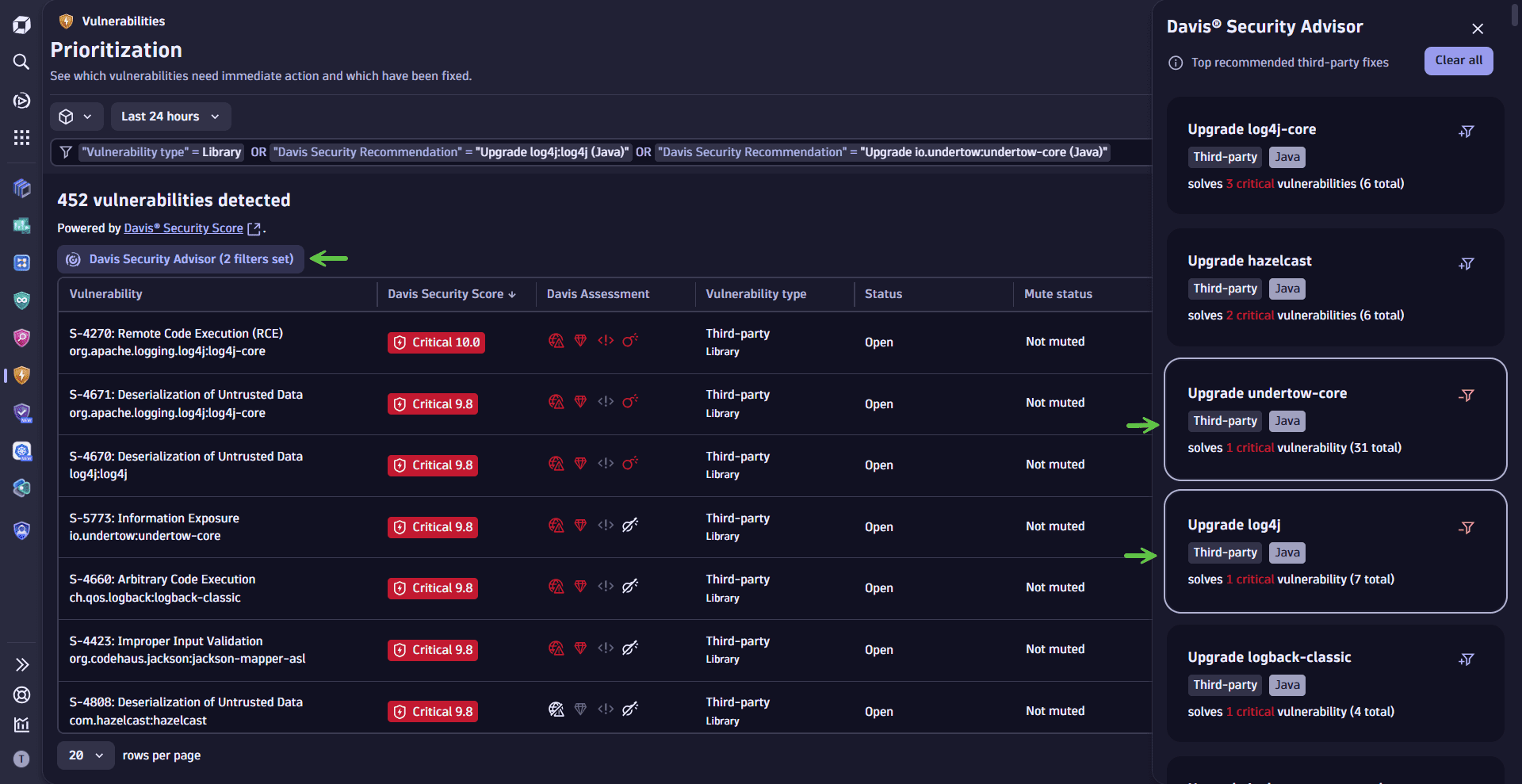Viewport: 1522px width, 784px height.
Task: Open the cube-shaped app icon in sidebar
Action: pyautogui.click(x=21, y=188)
